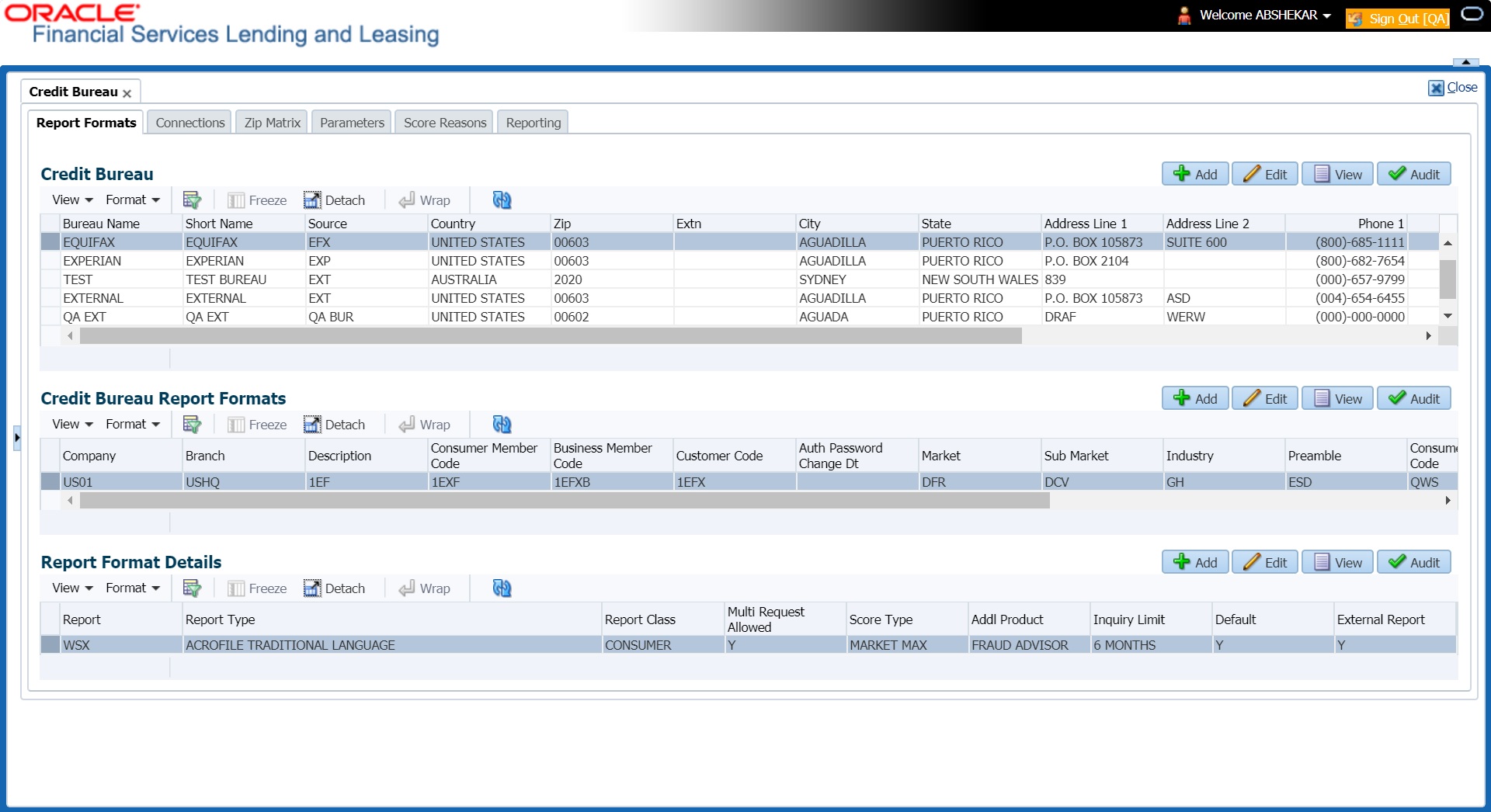Click Refresh icon in Credit Bureau Report Formats toolbar
Viewport: 1491px width, 812px height.
502,425
